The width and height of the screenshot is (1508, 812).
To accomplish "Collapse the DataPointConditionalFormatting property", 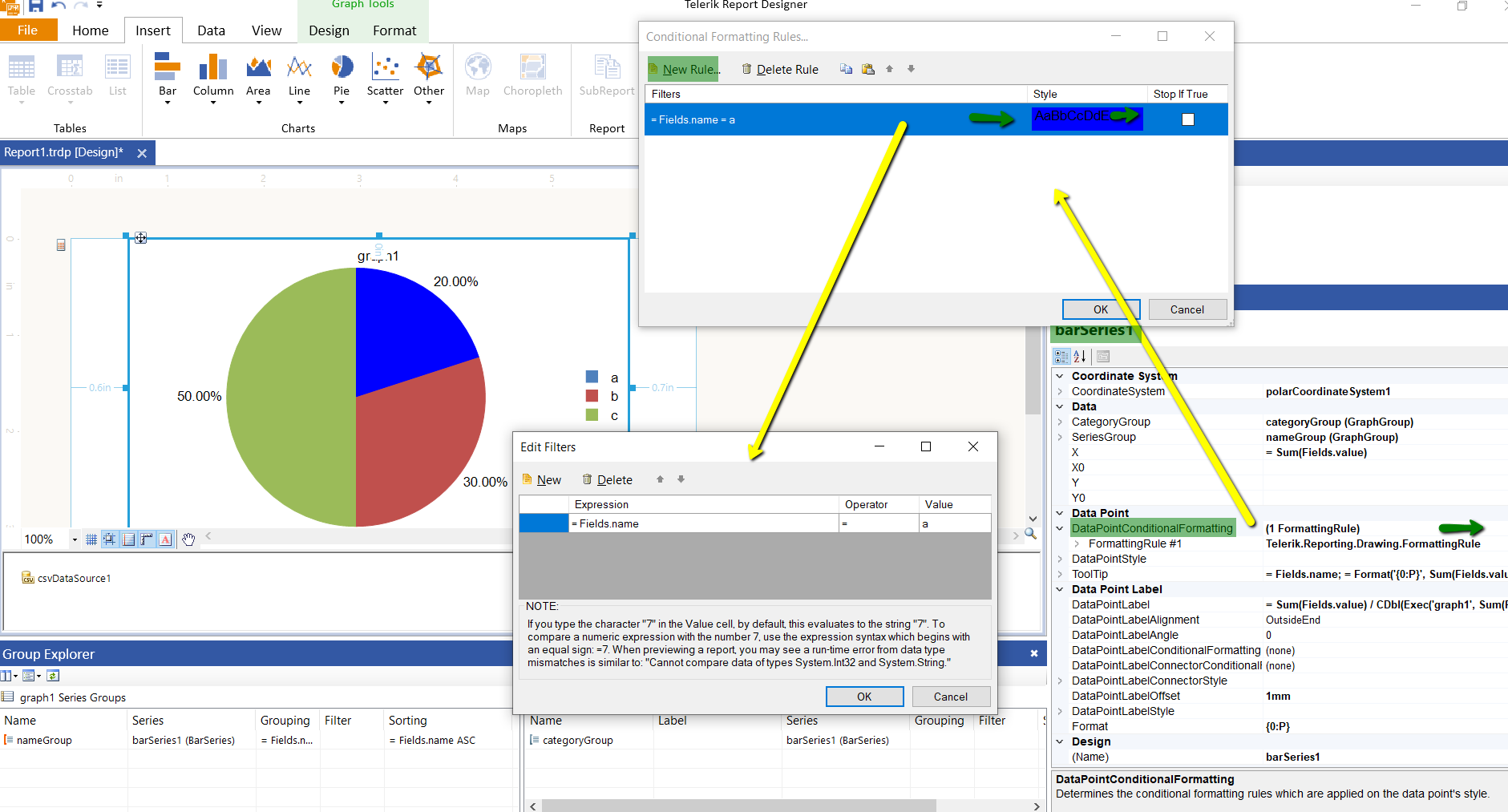I will click(x=1060, y=528).
